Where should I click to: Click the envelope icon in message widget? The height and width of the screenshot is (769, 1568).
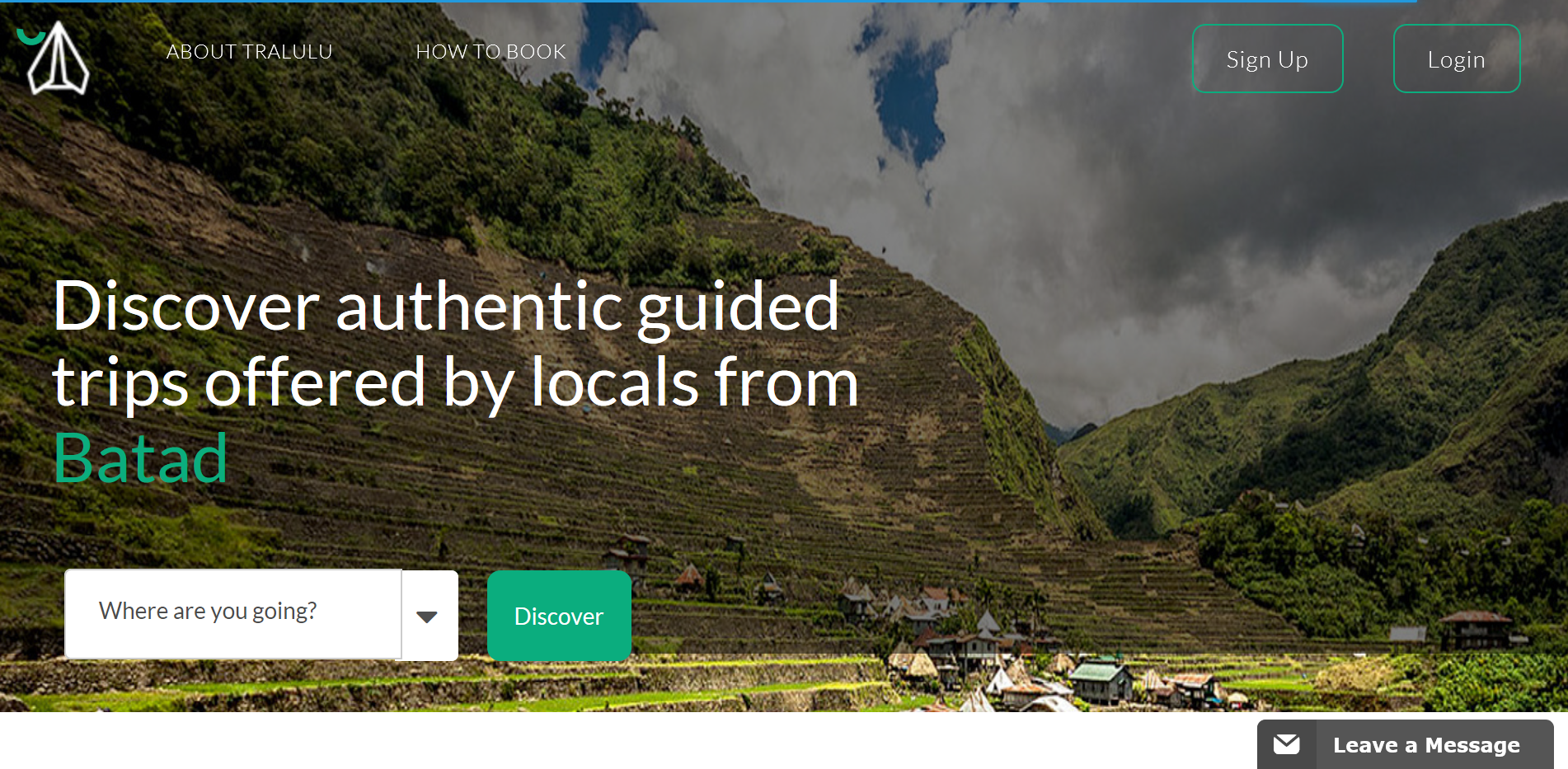point(1286,745)
